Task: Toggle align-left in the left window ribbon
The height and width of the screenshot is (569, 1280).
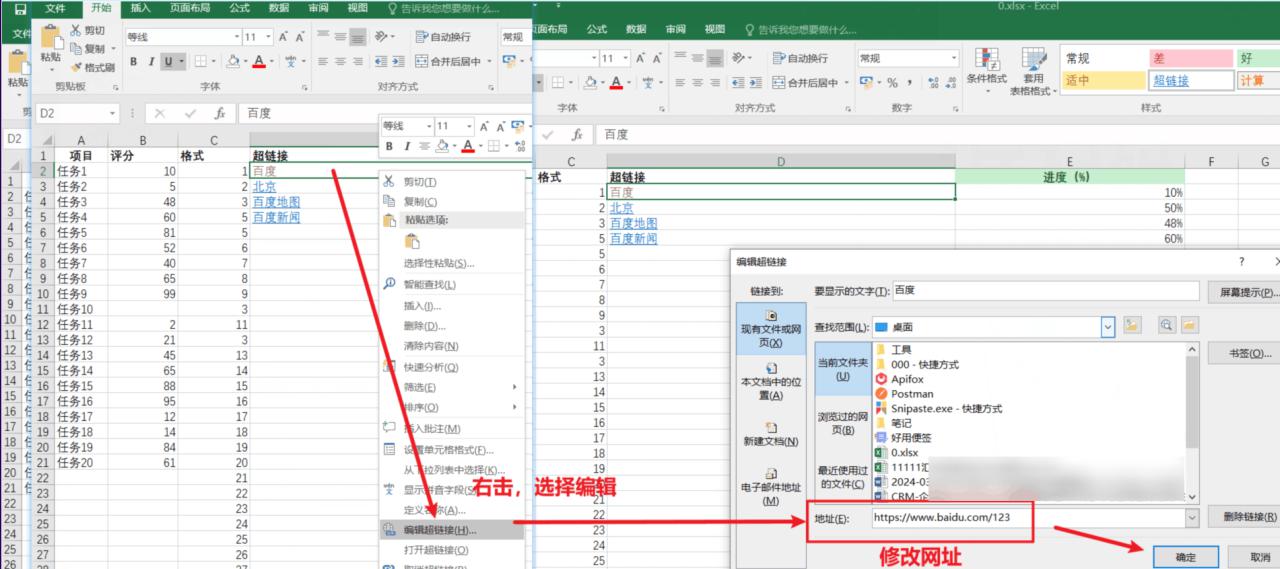Action: (324, 62)
